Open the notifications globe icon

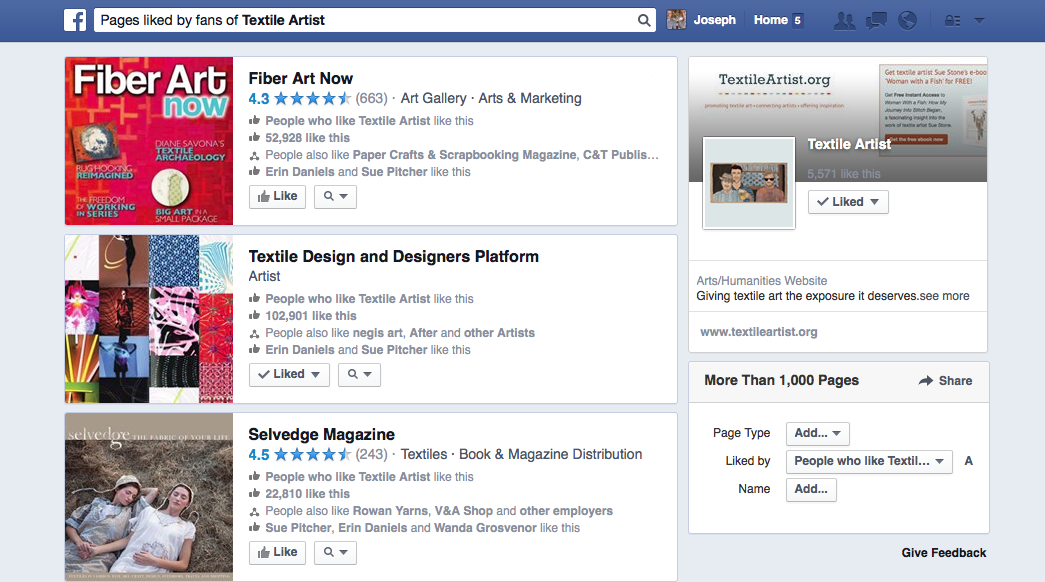coord(907,21)
